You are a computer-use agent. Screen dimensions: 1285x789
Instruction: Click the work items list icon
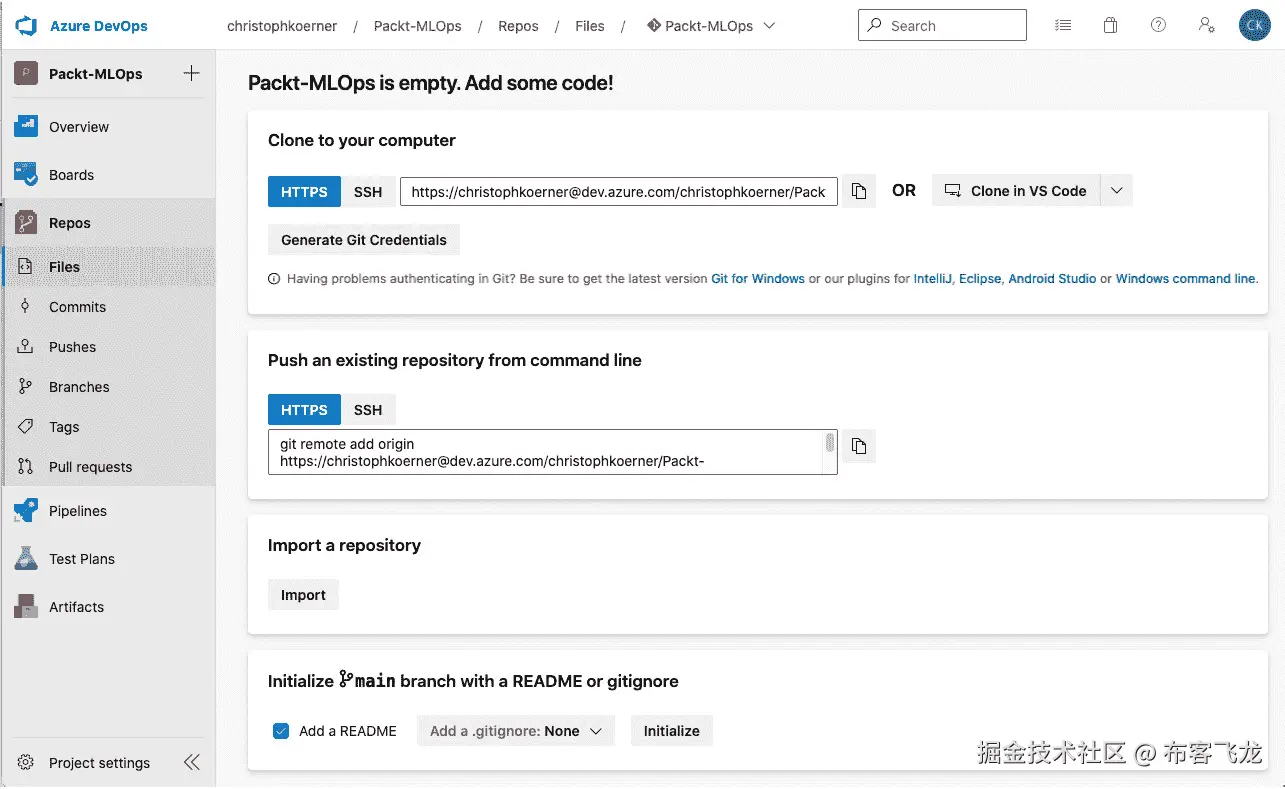coord(1063,26)
